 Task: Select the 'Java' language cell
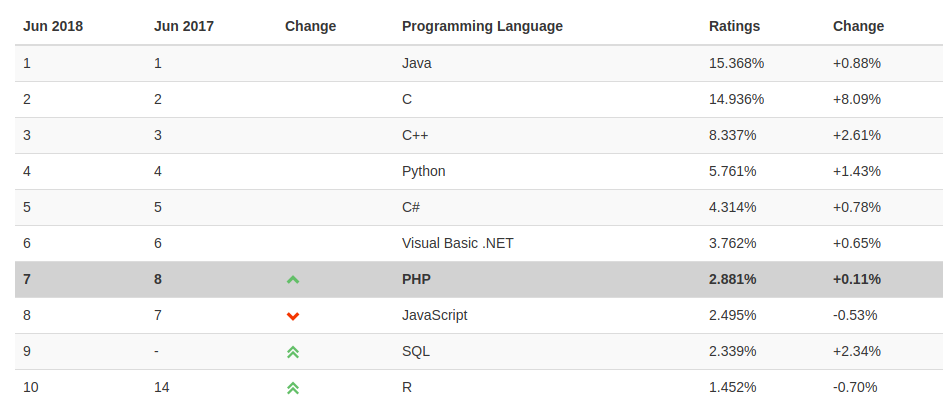pyautogui.click(x=417, y=63)
